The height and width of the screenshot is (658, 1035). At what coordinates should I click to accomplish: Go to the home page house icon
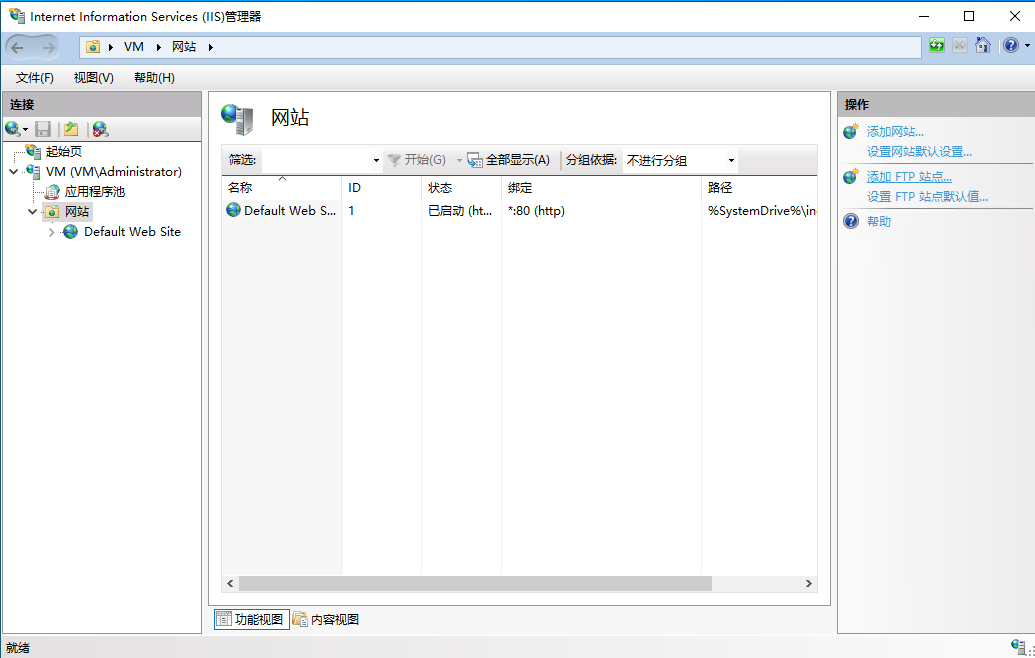tap(982, 46)
